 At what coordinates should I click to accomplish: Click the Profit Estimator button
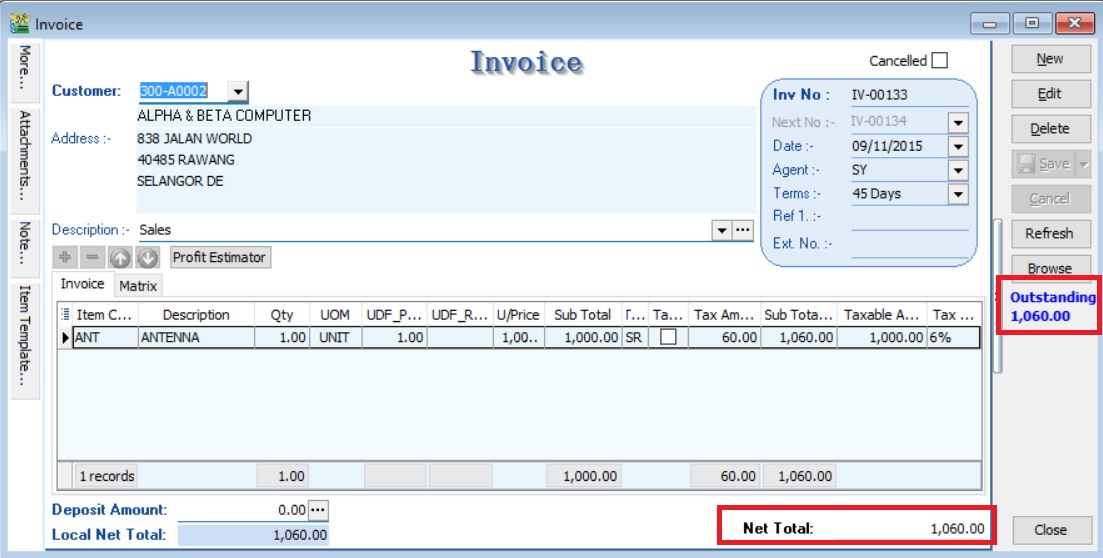pos(219,258)
